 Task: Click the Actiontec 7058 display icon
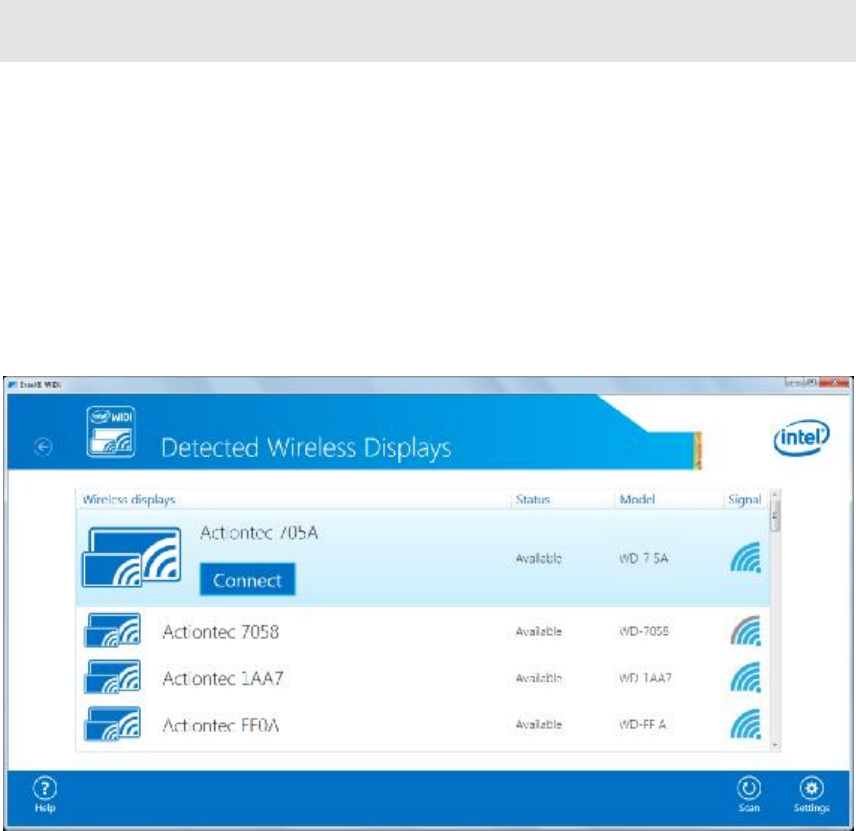click(112, 631)
